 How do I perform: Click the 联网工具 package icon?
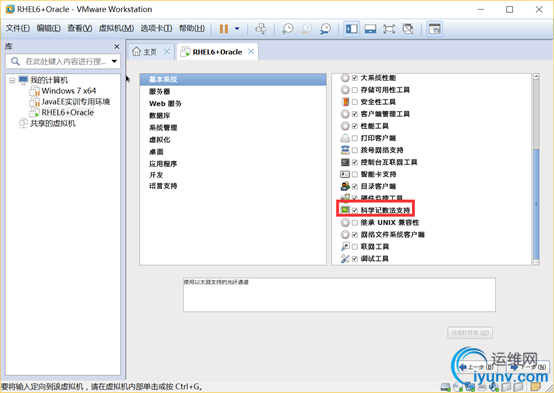[x=345, y=246]
